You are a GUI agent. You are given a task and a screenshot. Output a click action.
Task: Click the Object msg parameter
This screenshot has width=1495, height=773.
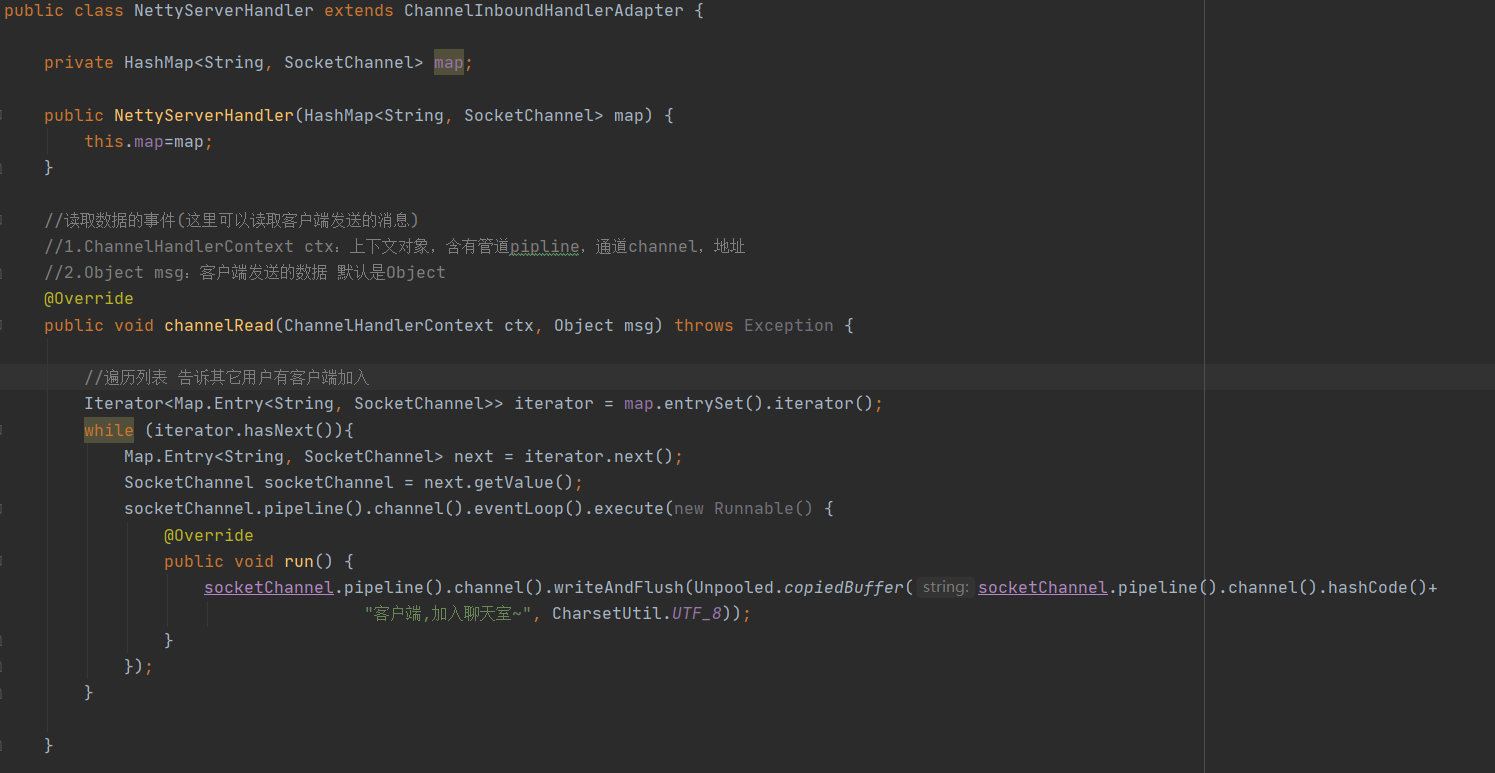[x=603, y=325]
